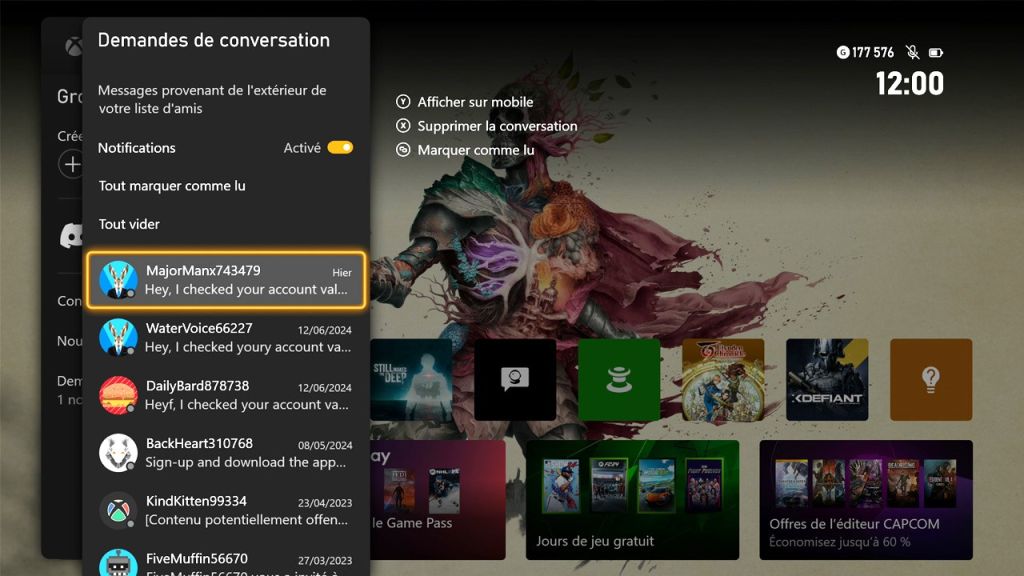This screenshot has width=1024, height=576.
Task: Open the green joystick app tile
Action: 619,379
